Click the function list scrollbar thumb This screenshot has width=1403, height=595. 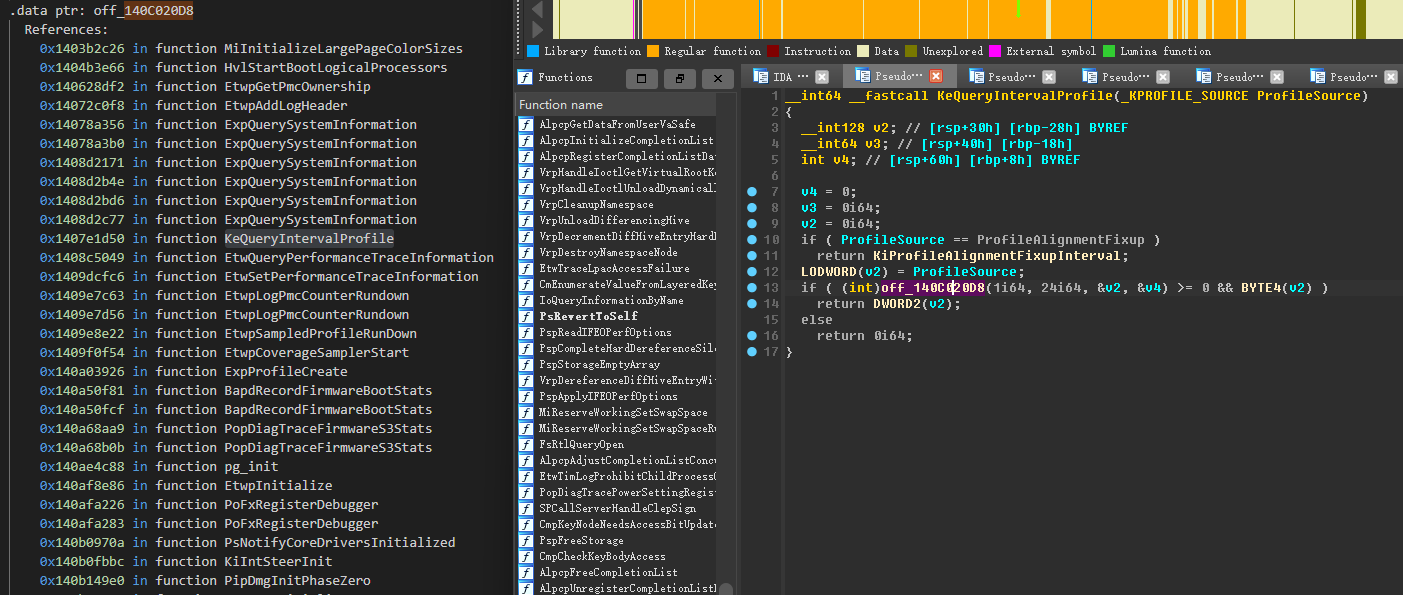(x=725, y=588)
